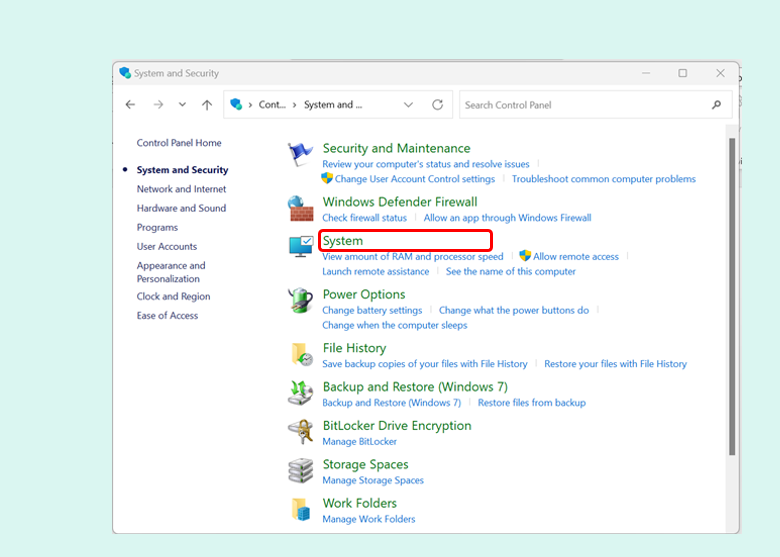Go forward with the right arrow button
Screen dimensions: 780x557
point(158,104)
